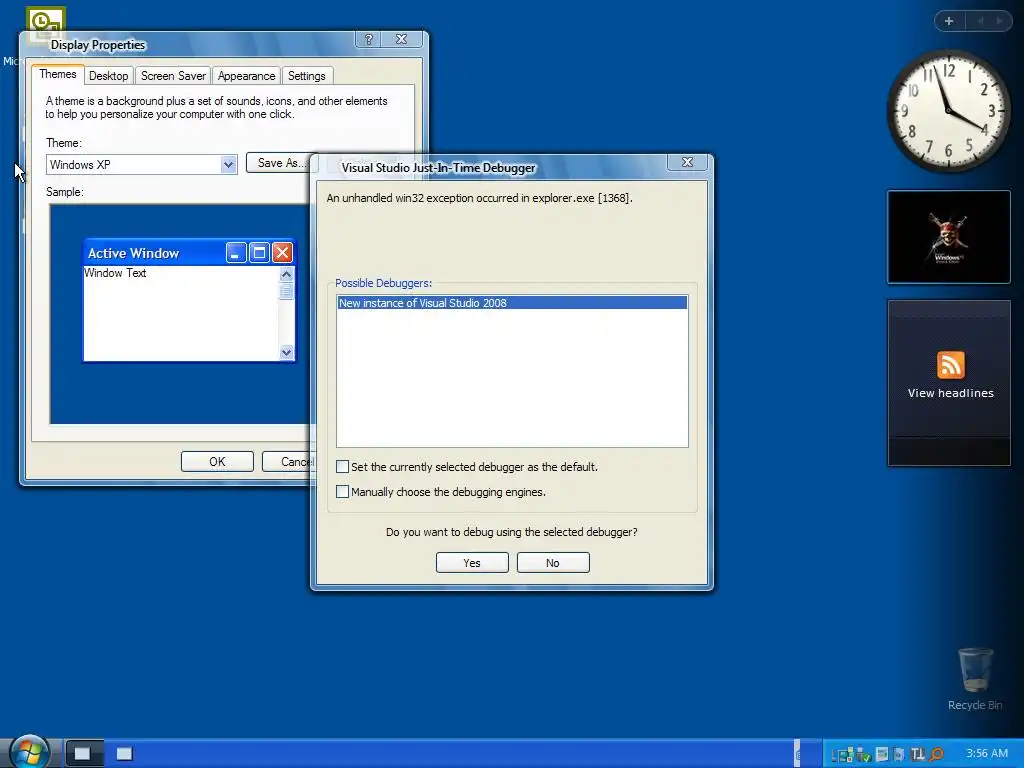
Task: Open the volume speaker tray icon
Action: (x=899, y=754)
